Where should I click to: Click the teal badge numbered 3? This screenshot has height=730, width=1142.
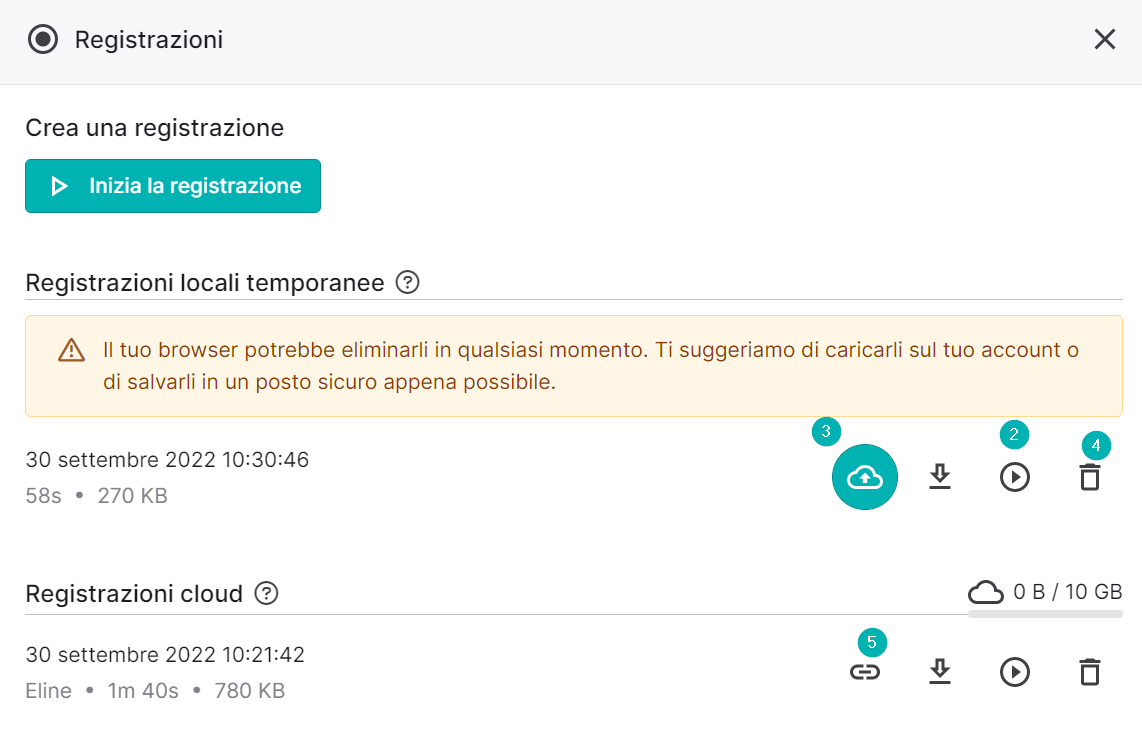point(826,431)
